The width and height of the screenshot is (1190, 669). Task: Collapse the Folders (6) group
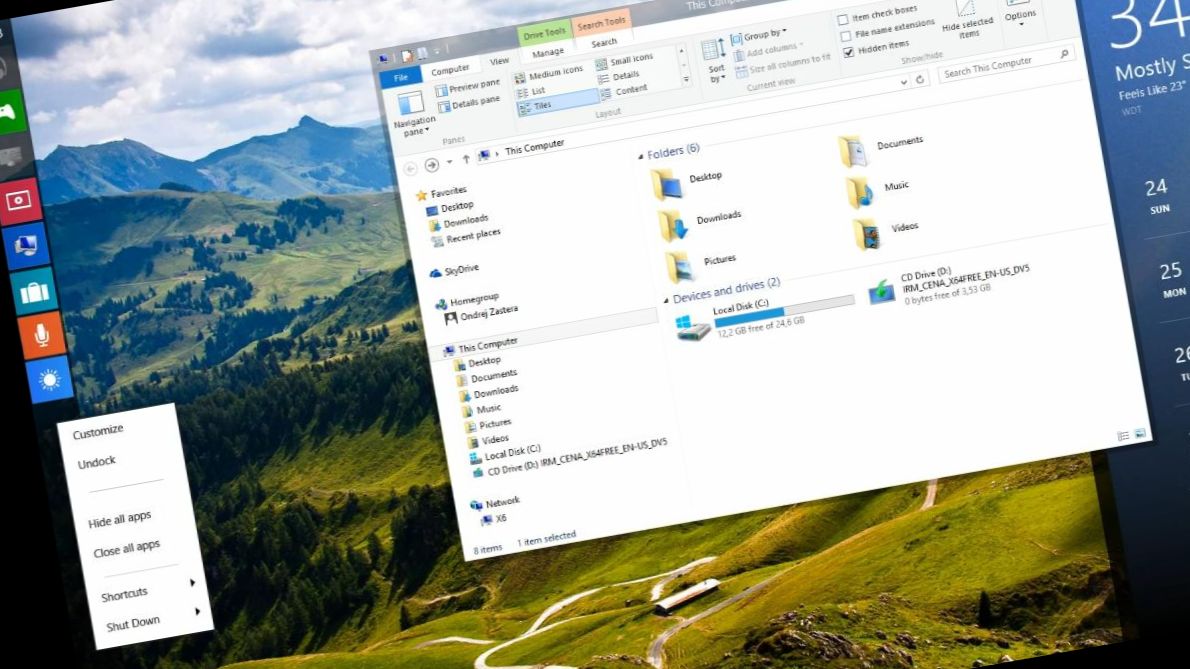click(641, 156)
